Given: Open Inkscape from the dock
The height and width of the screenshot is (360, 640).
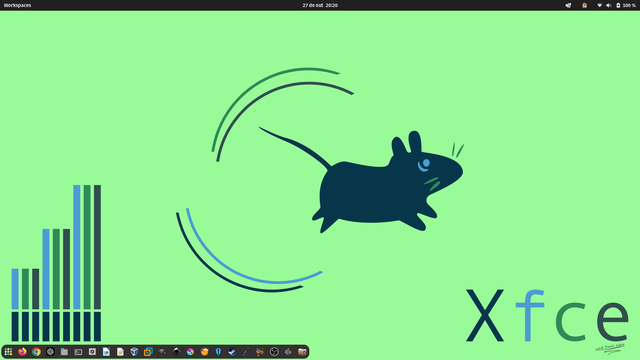Looking at the screenshot, I should pos(176,351).
